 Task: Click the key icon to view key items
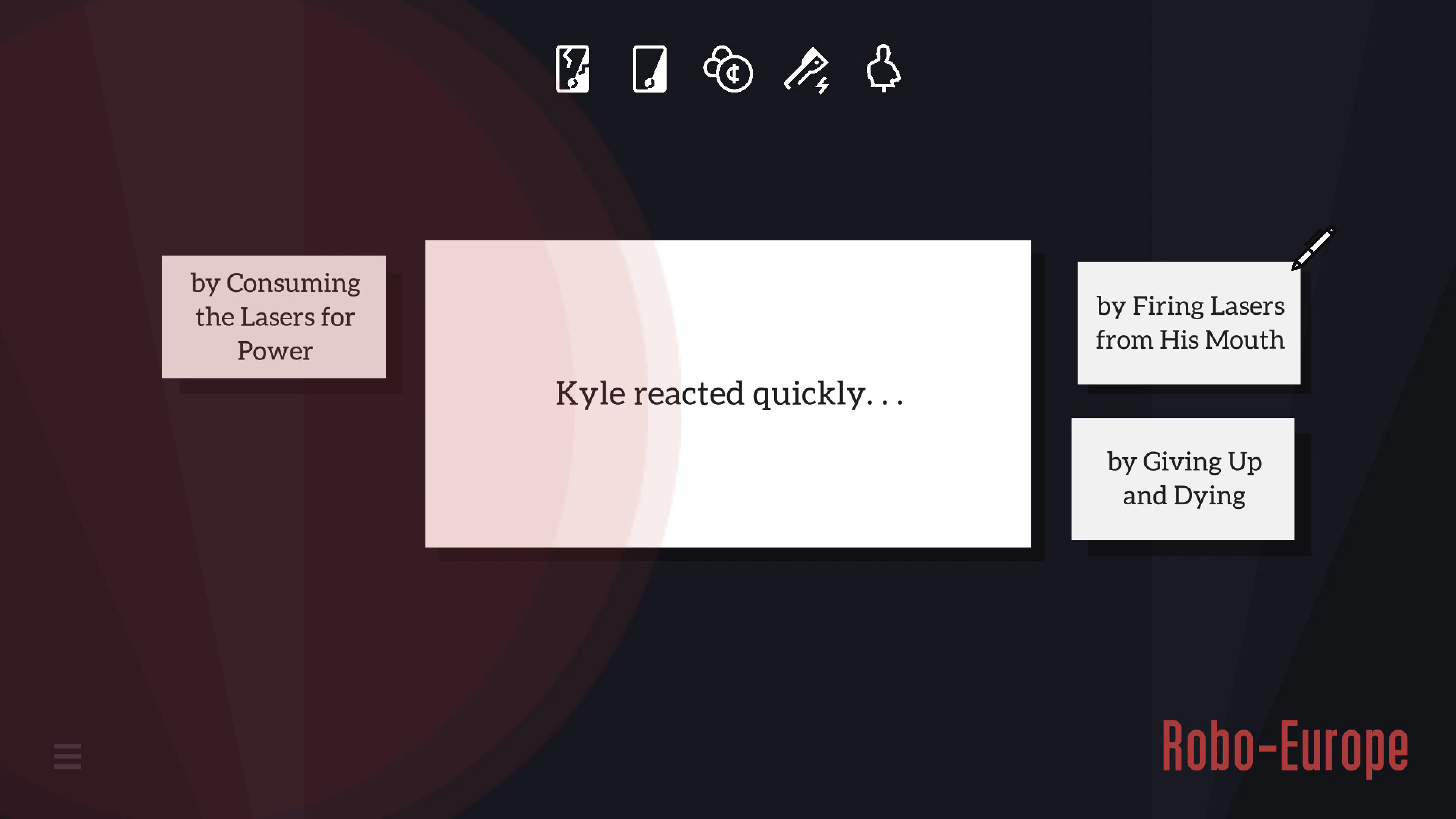point(806,70)
